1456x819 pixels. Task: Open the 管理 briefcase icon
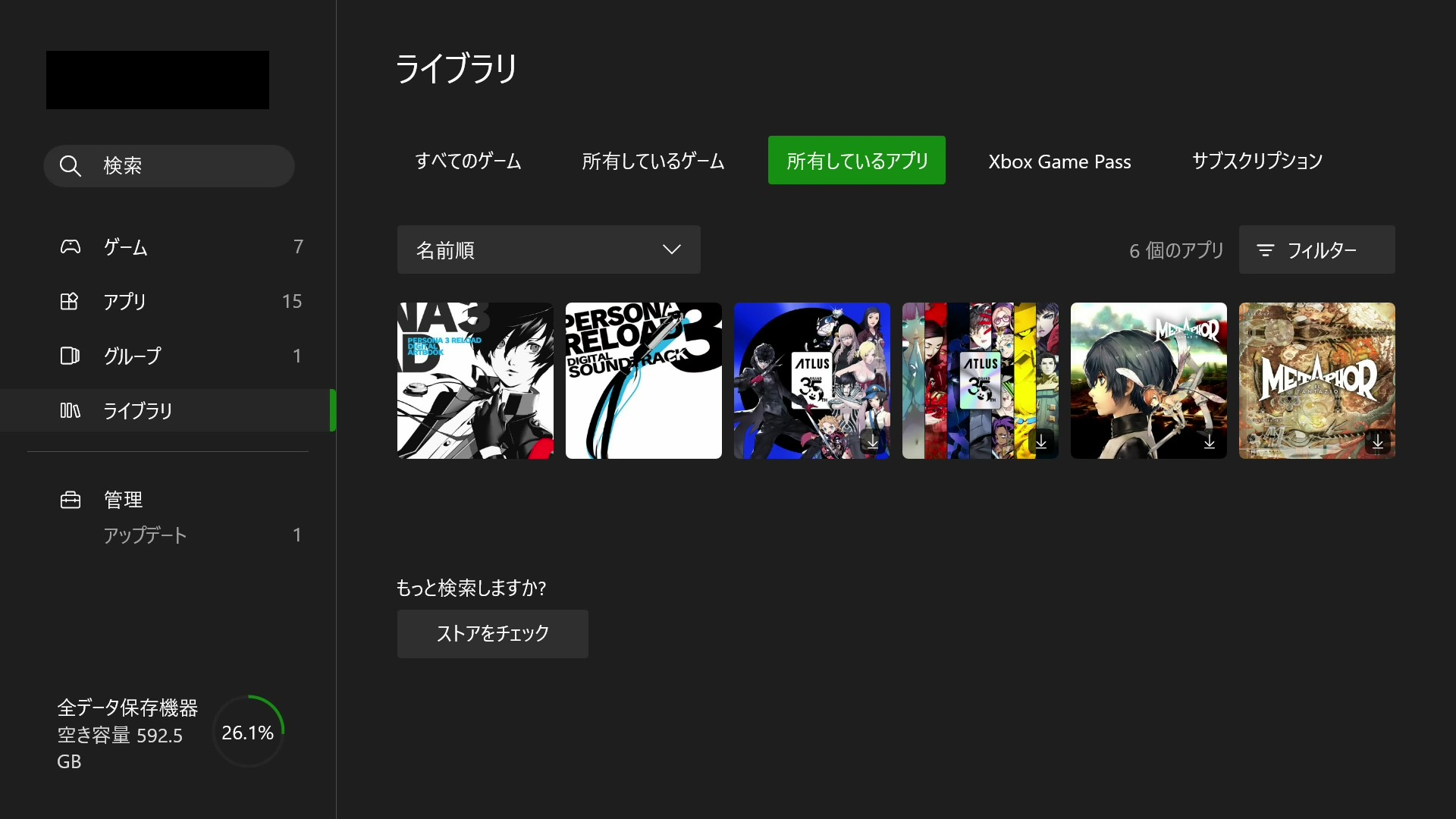click(x=70, y=500)
